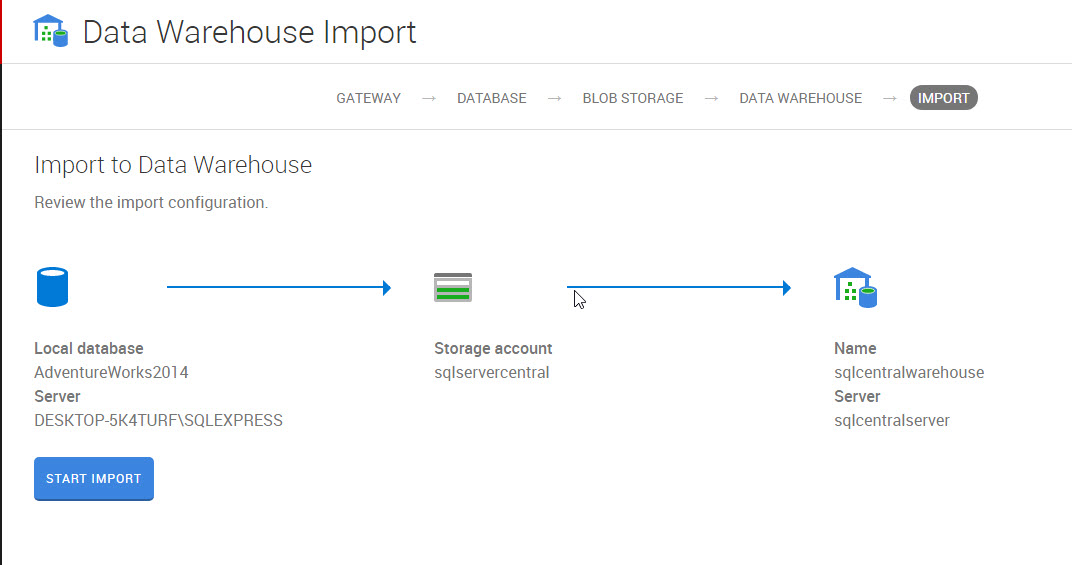Click the Data Warehouse Import header icon

[50, 31]
